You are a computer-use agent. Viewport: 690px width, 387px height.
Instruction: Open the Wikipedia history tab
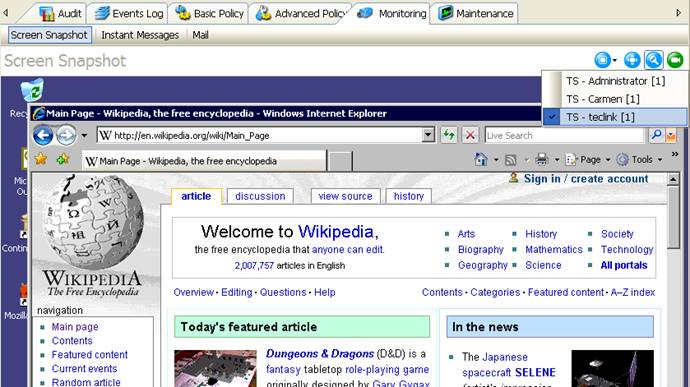[408, 196]
